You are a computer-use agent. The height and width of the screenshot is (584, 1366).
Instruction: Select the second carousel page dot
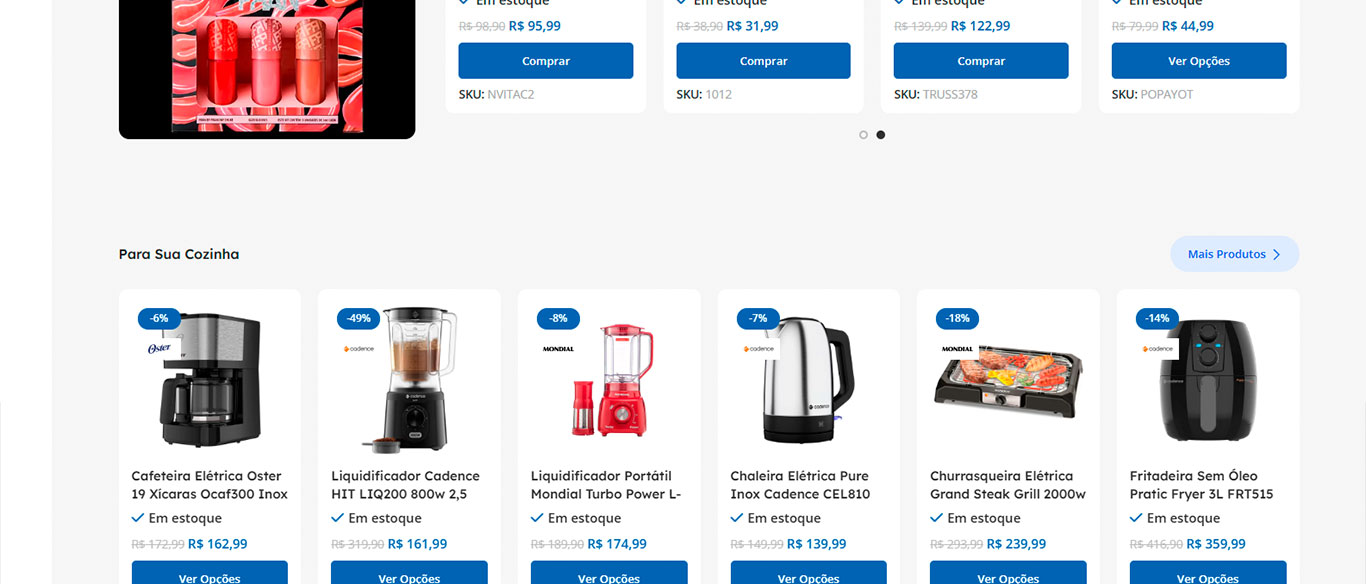880,135
